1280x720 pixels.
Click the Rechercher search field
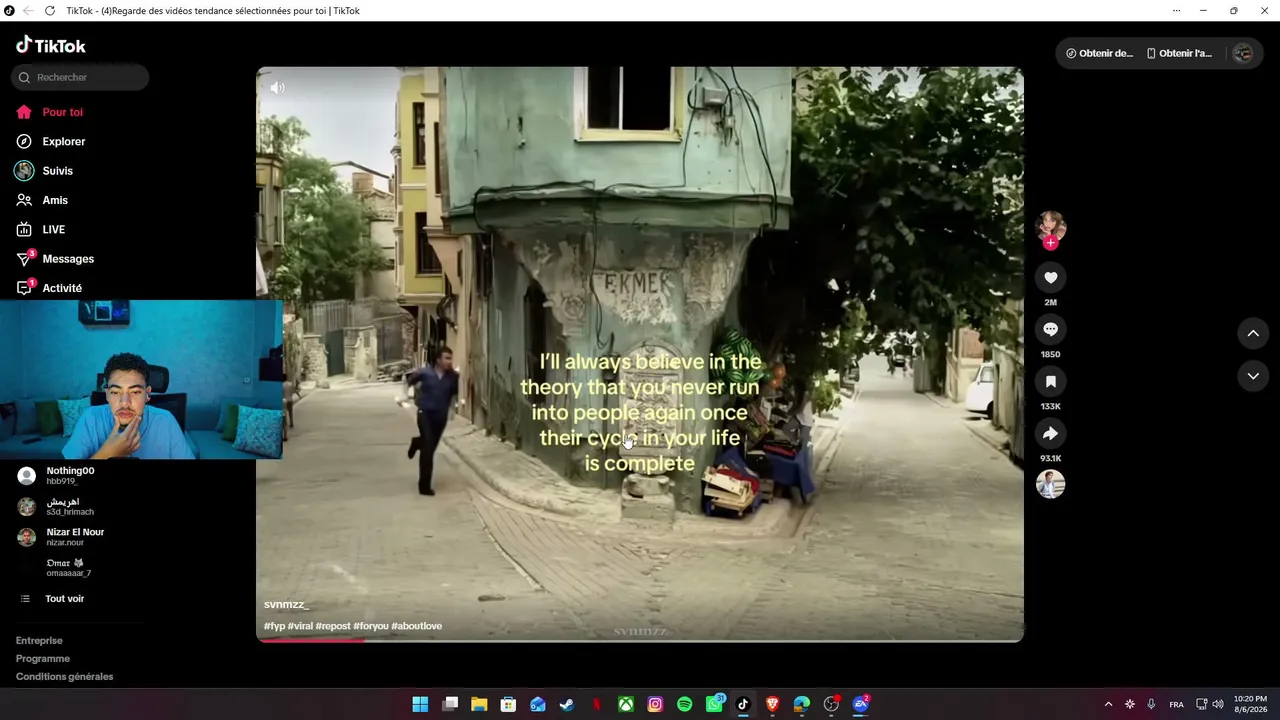(x=80, y=77)
